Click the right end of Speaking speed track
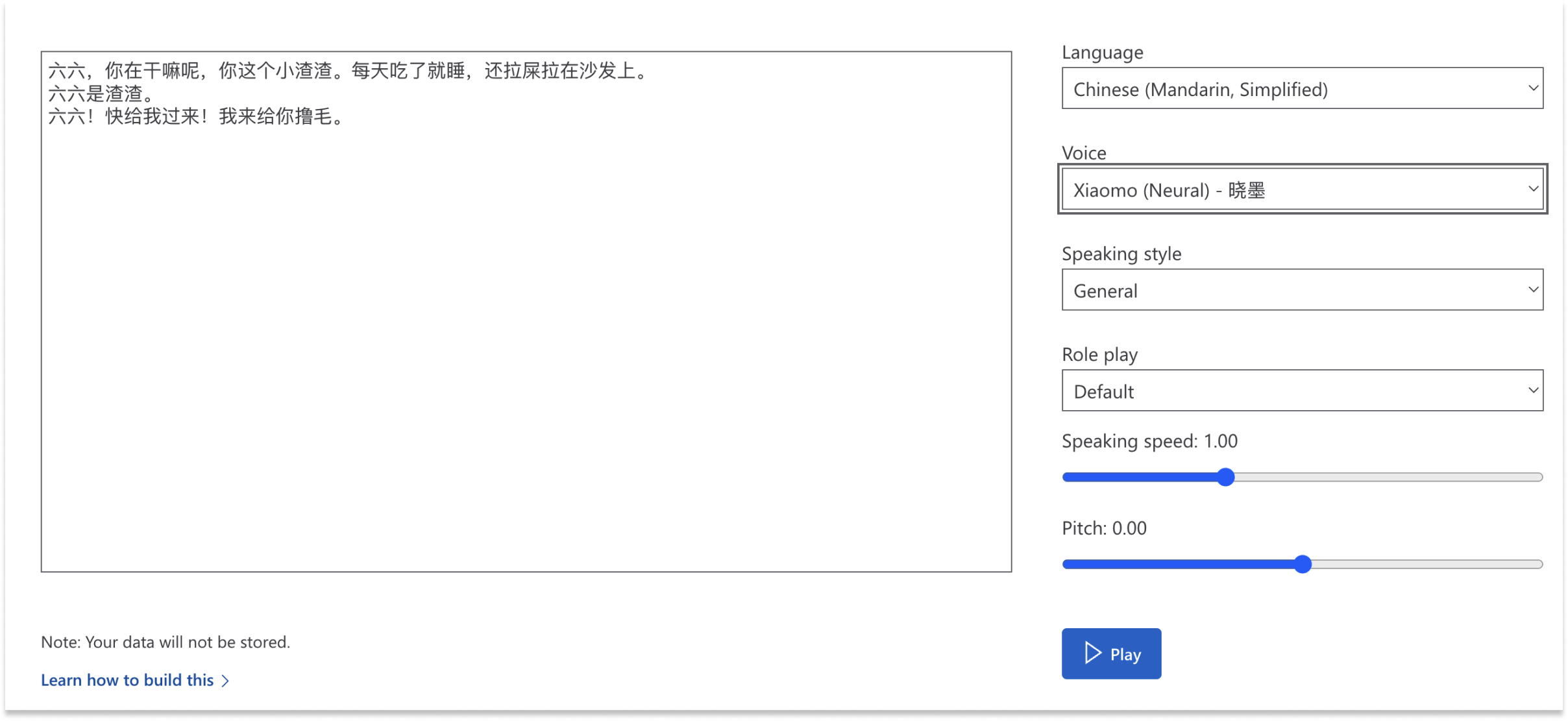The height and width of the screenshot is (721, 1568). [x=1539, y=477]
